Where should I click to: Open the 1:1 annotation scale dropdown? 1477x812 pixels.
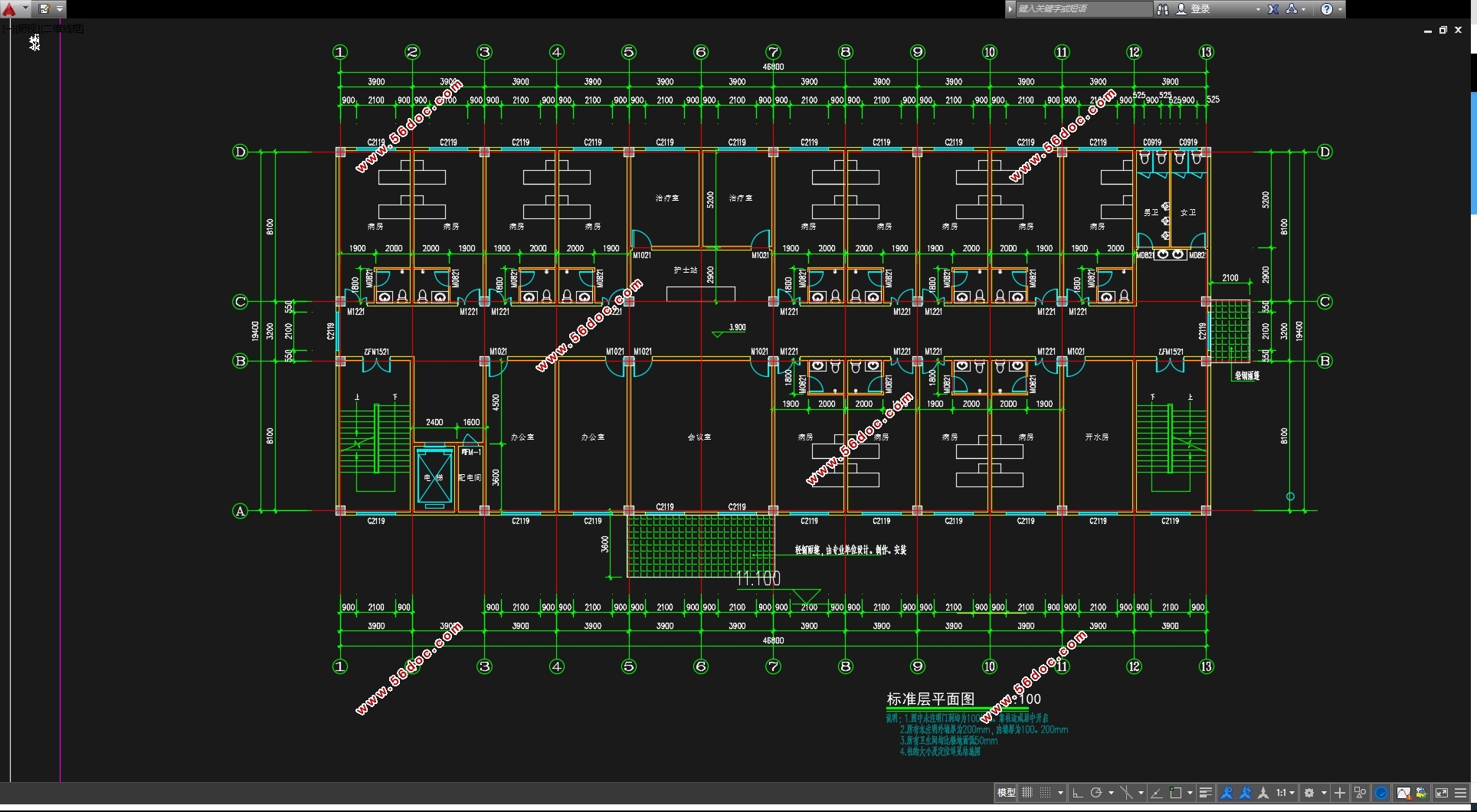click(x=1285, y=793)
